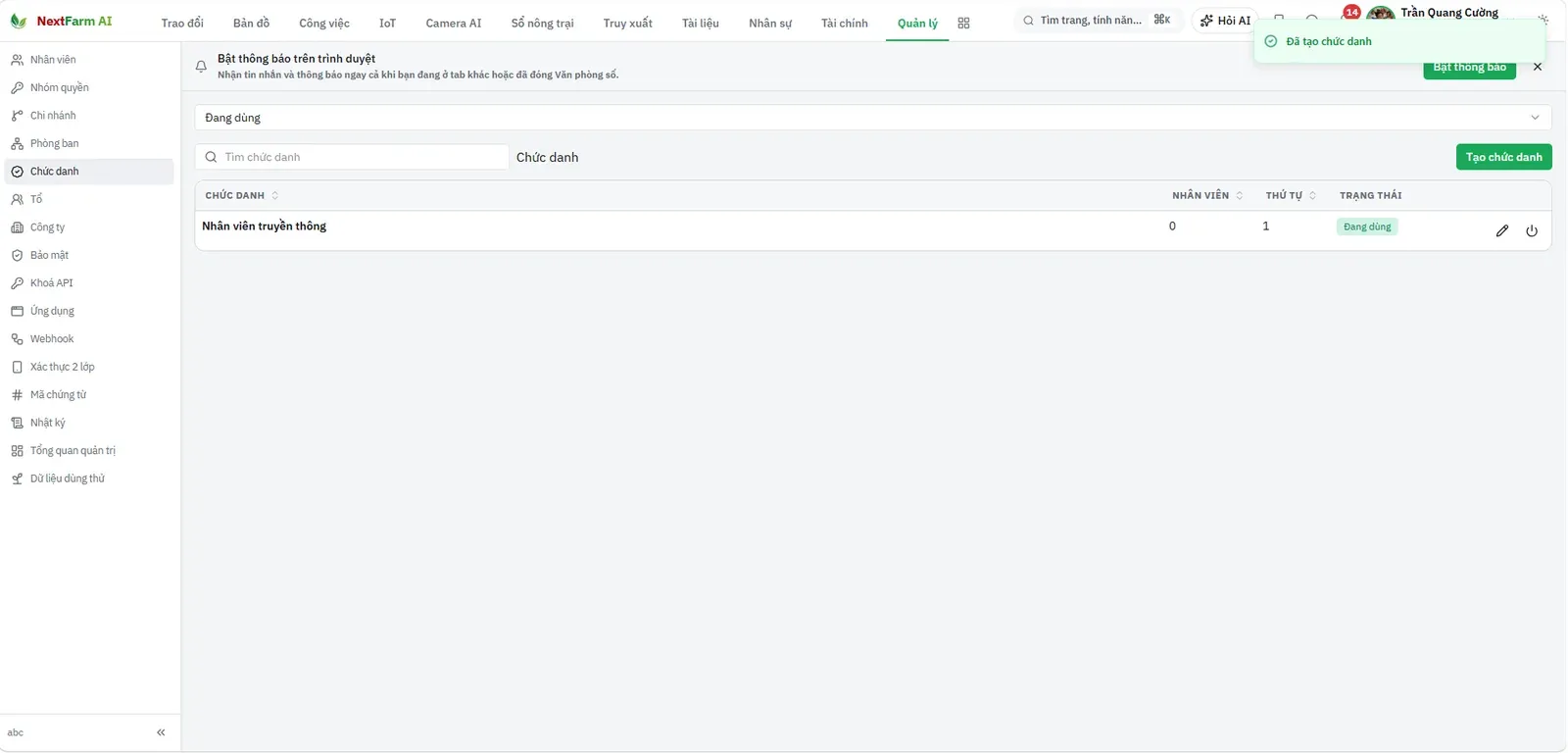This screenshot has height=753, width=1568.
Task: Open the apps grid icon beside Quản lý
Action: coord(963,23)
